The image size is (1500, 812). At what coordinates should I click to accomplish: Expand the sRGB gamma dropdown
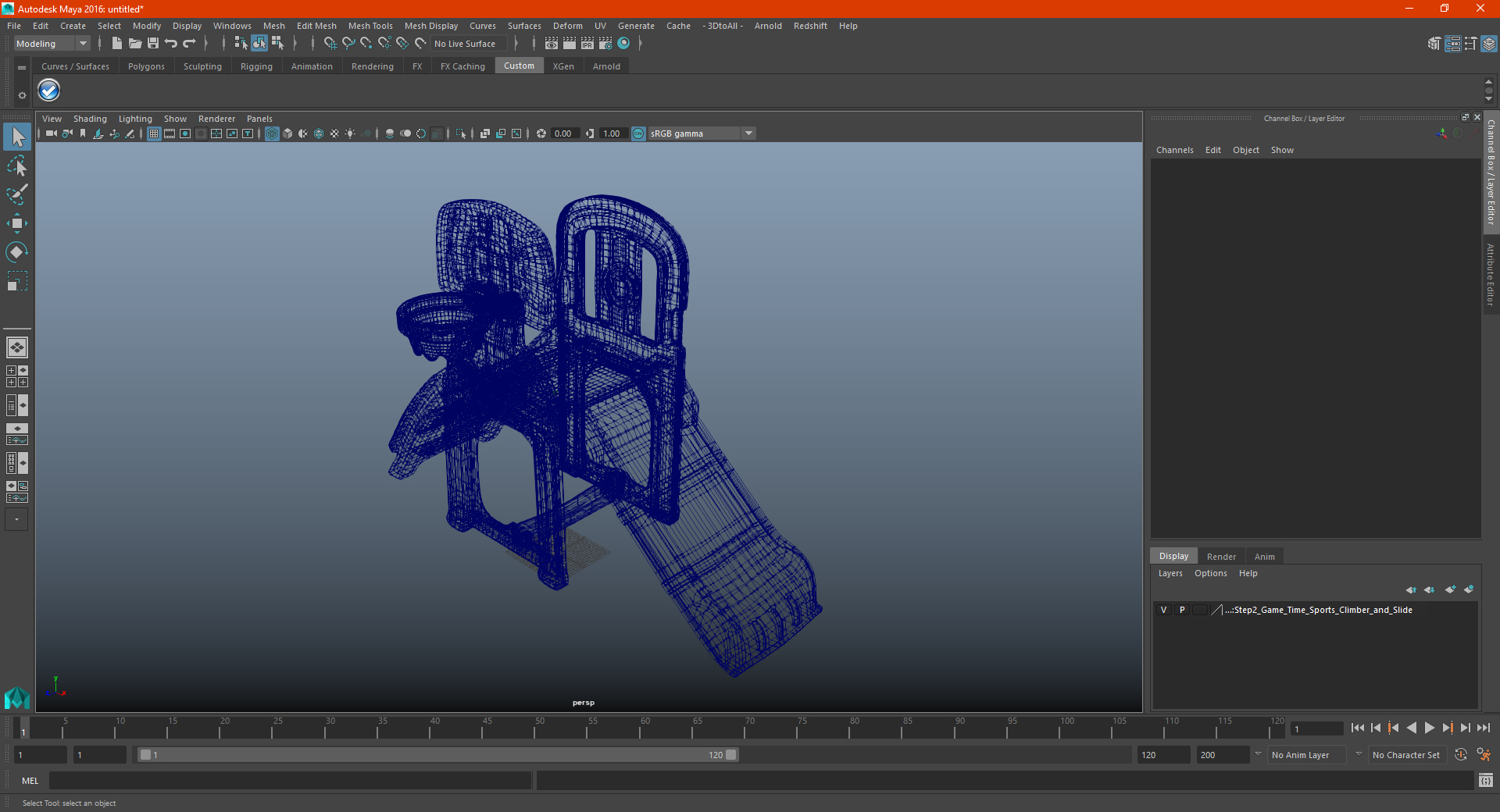tap(748, 134)
